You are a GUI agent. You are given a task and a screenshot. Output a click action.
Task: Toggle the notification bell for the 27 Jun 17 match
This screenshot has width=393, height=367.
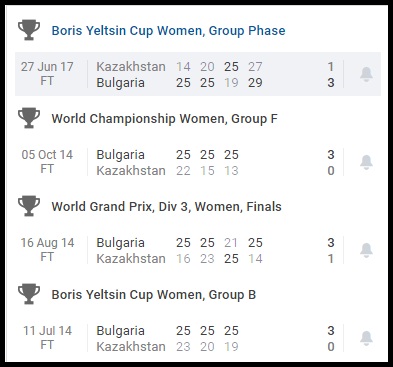[x=366, y=74]
